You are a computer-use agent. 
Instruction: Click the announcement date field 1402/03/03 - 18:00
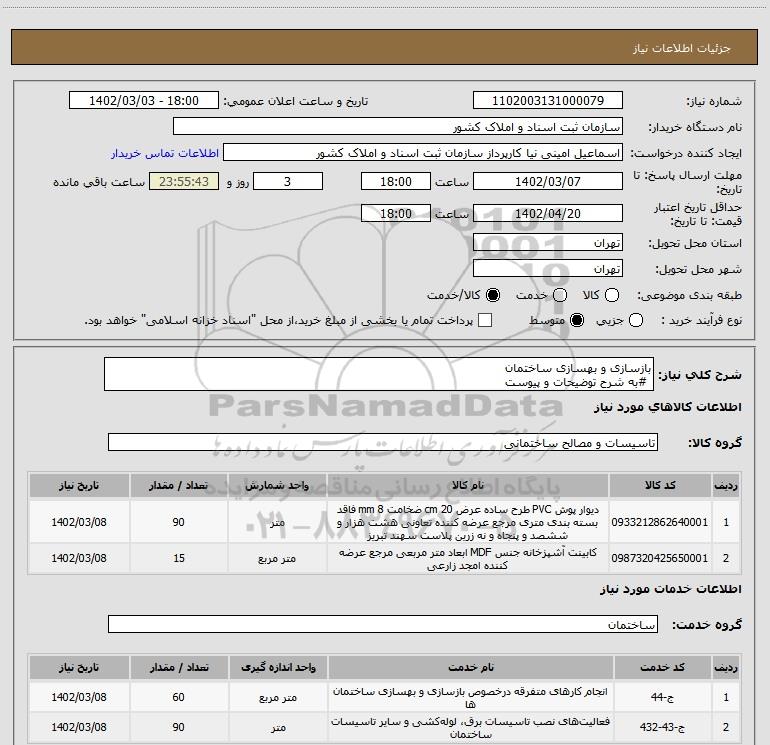click(x=144, y=100)
